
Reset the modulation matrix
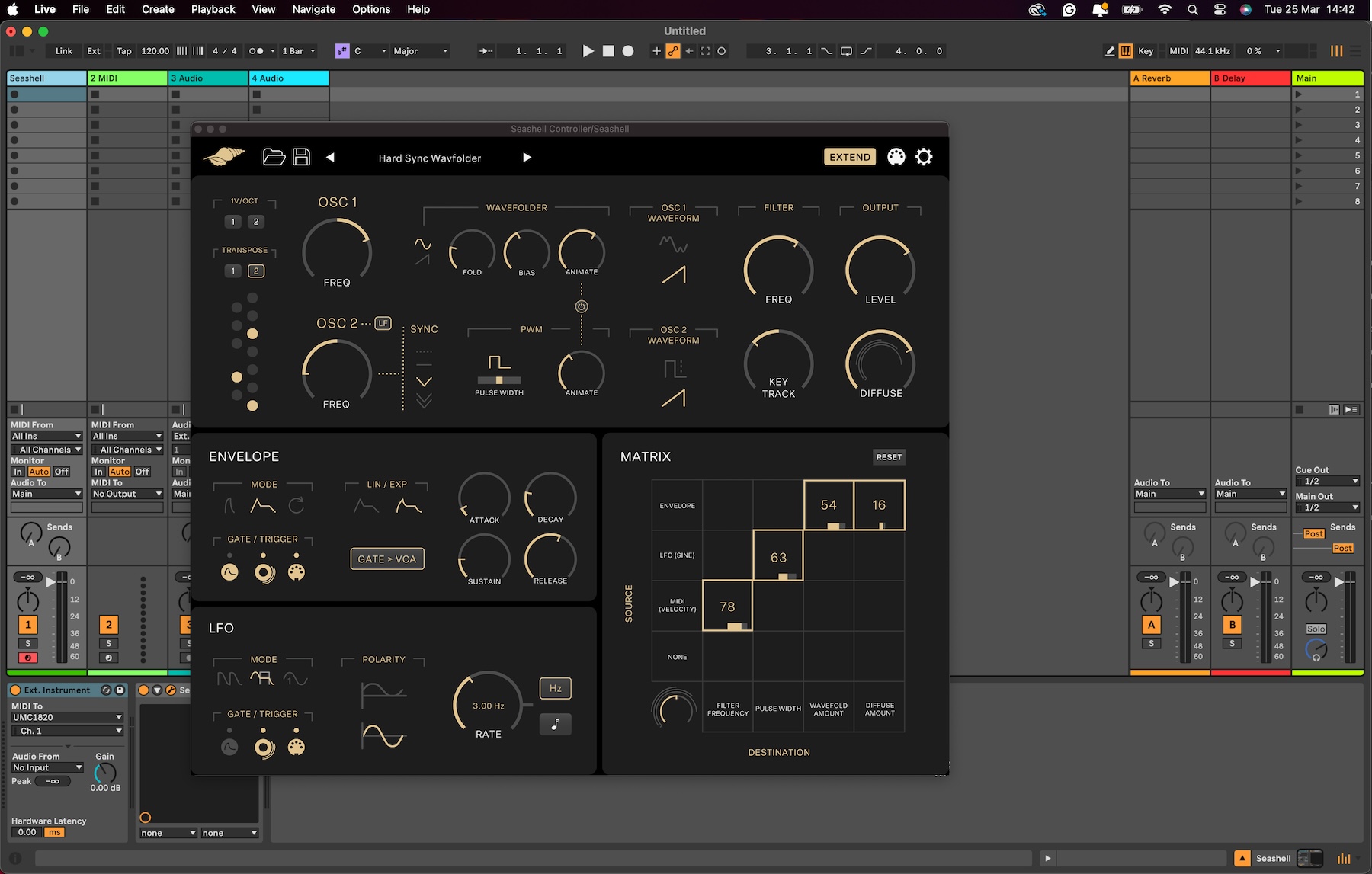pyautogui.click(x=889, y=457)
